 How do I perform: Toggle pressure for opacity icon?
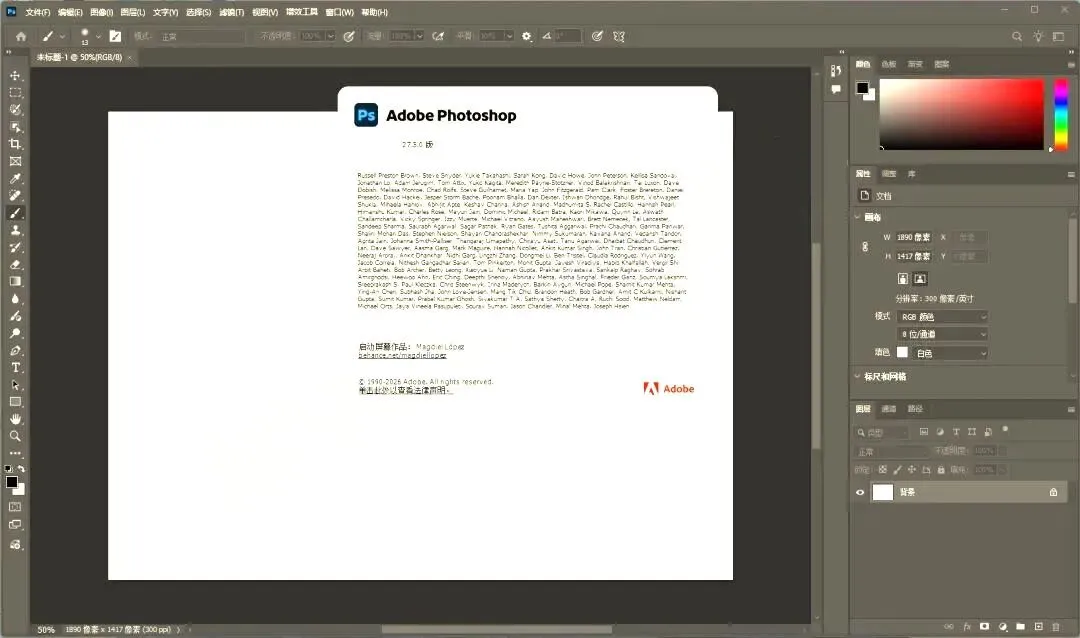pyautogui.click(x=349, y=37)
